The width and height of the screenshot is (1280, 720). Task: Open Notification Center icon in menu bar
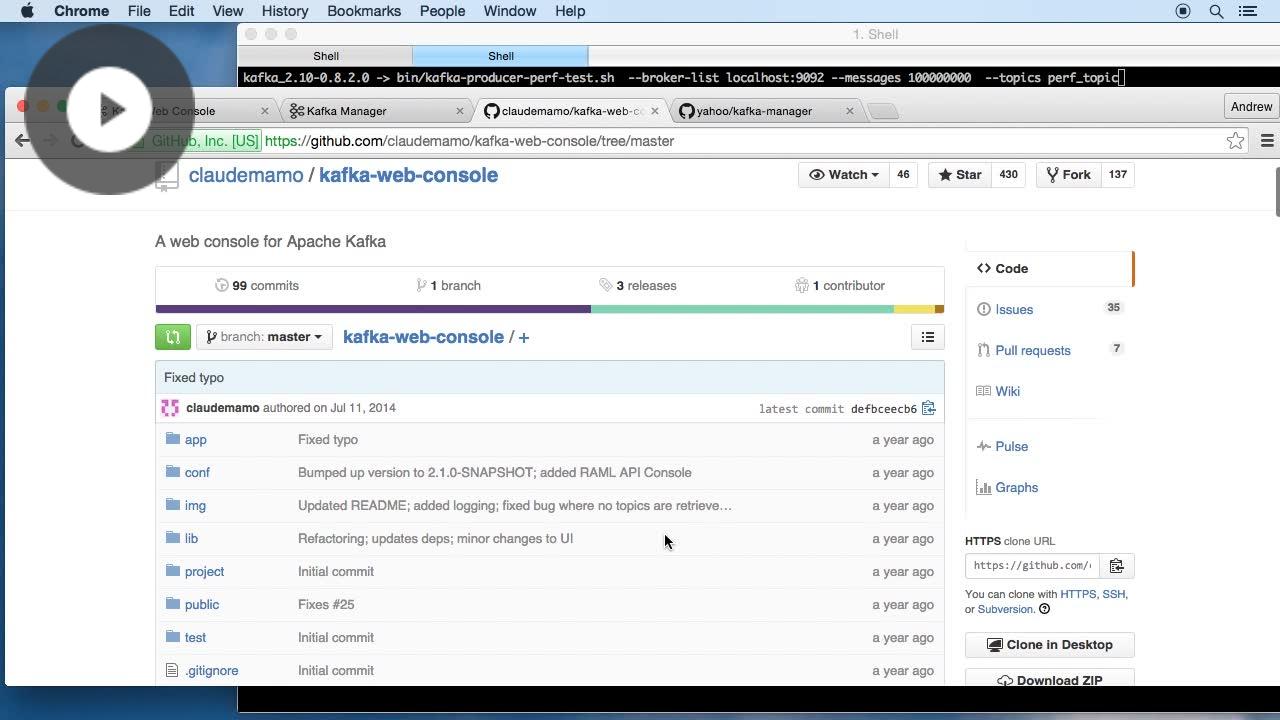1248,11
